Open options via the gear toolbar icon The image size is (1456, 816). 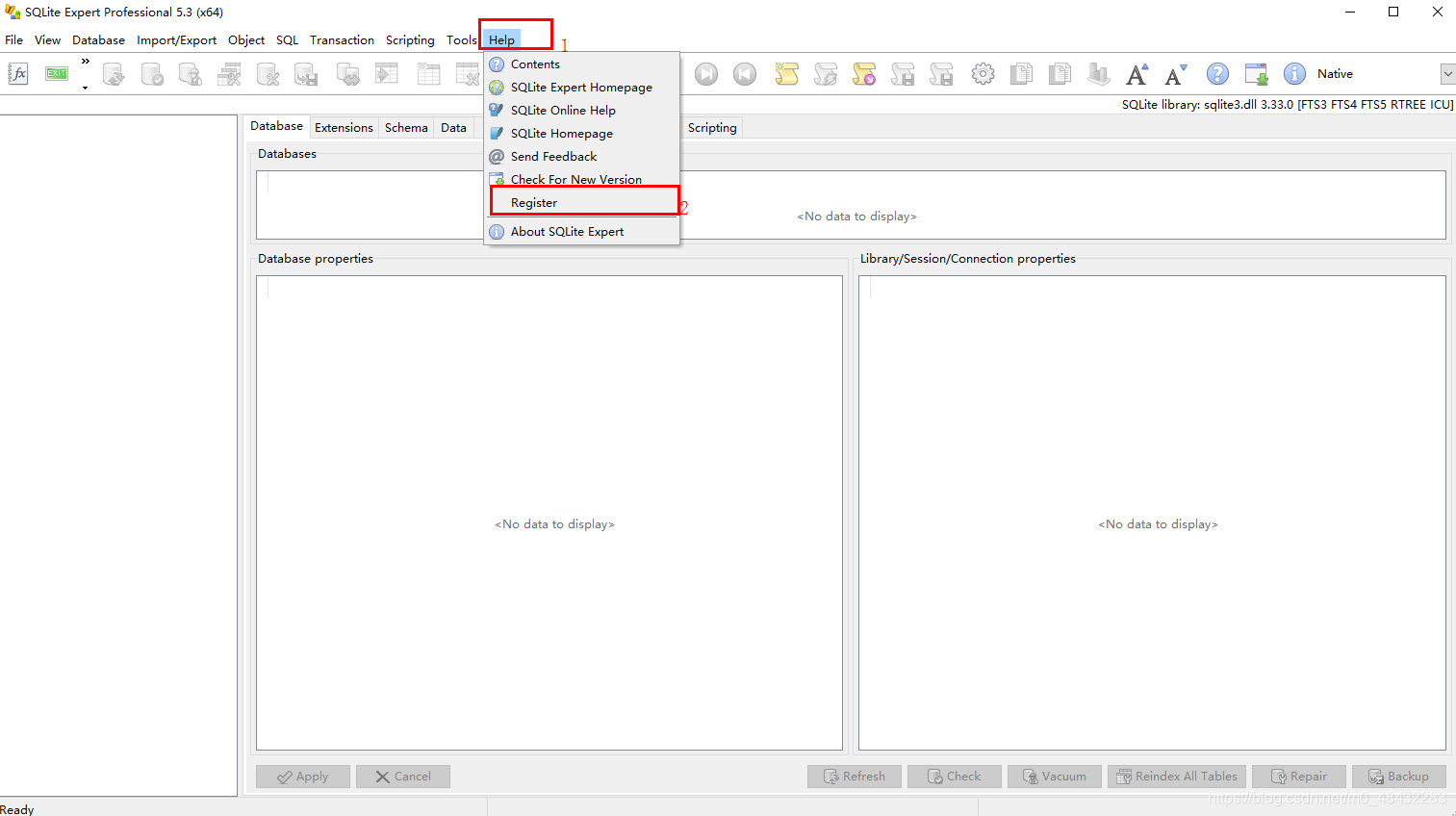pyautogui.click(x=983, y=74)
